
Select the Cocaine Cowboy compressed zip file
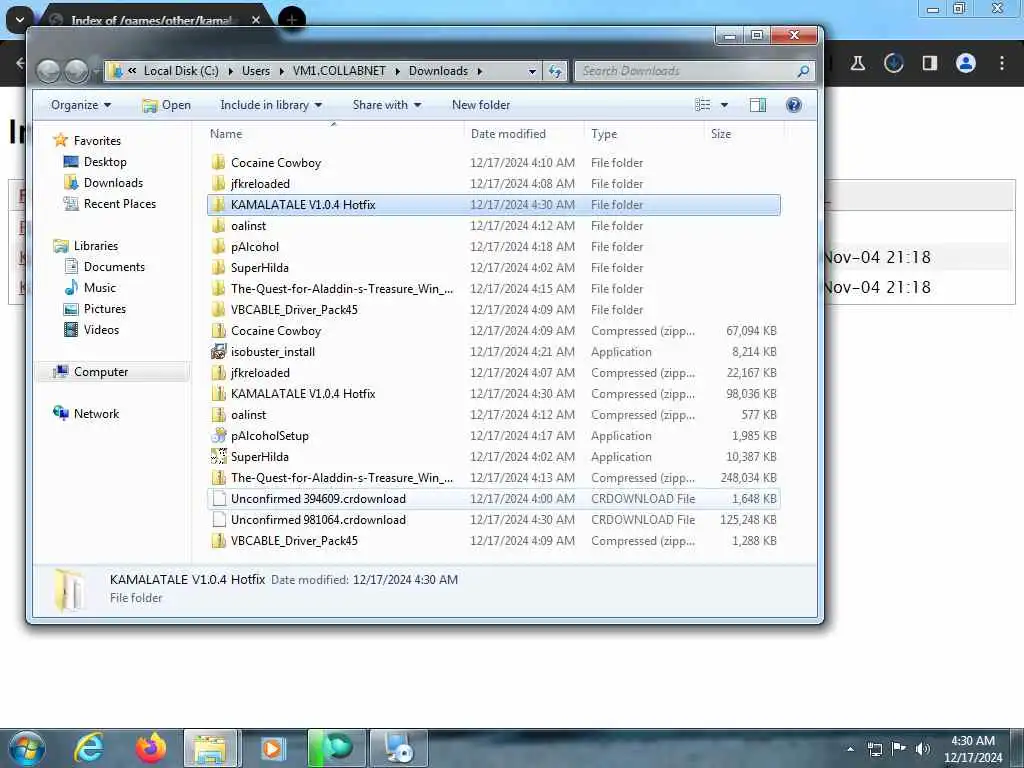click(x=494, y=330)
